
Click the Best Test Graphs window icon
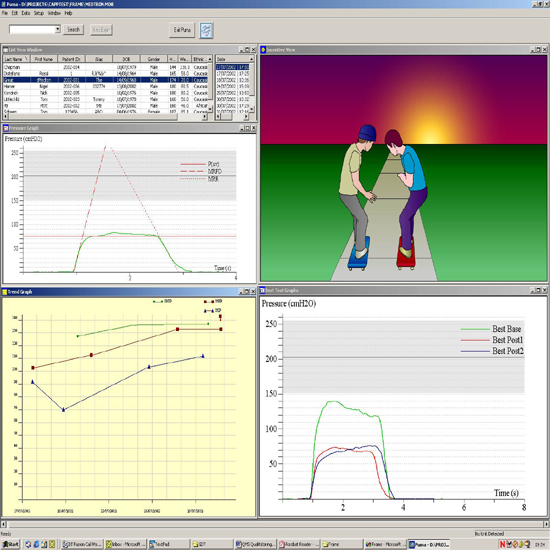click(262, 290)
